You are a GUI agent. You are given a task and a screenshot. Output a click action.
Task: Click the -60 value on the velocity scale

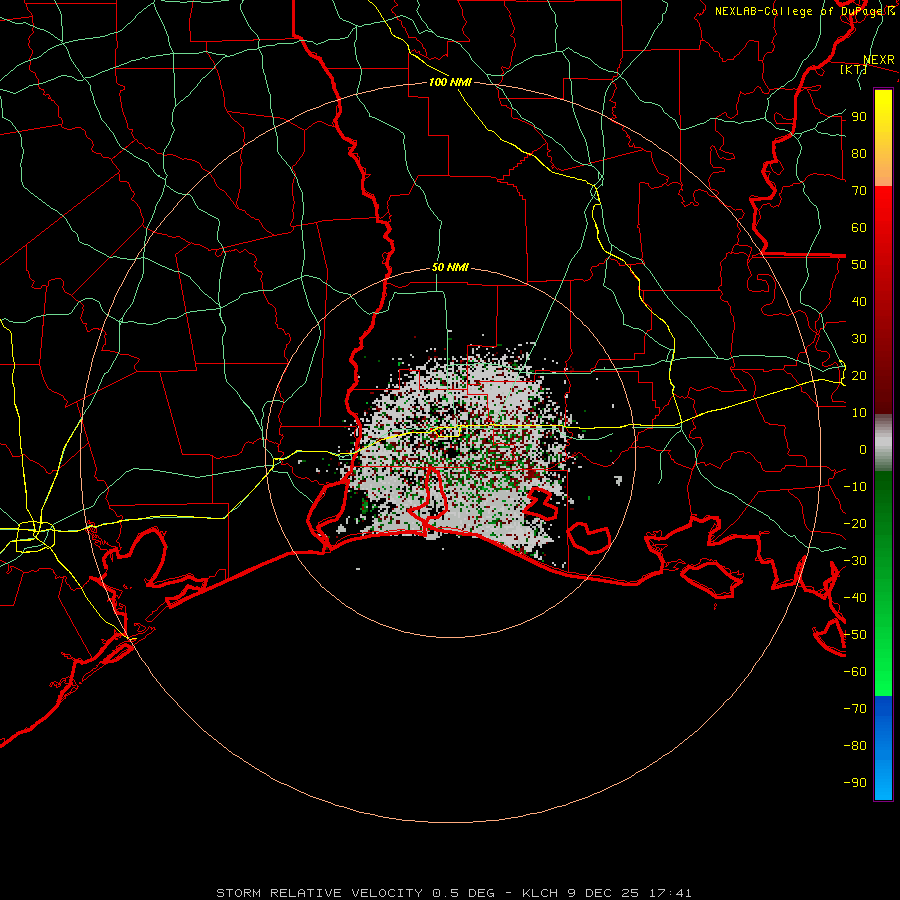[855, 672]
